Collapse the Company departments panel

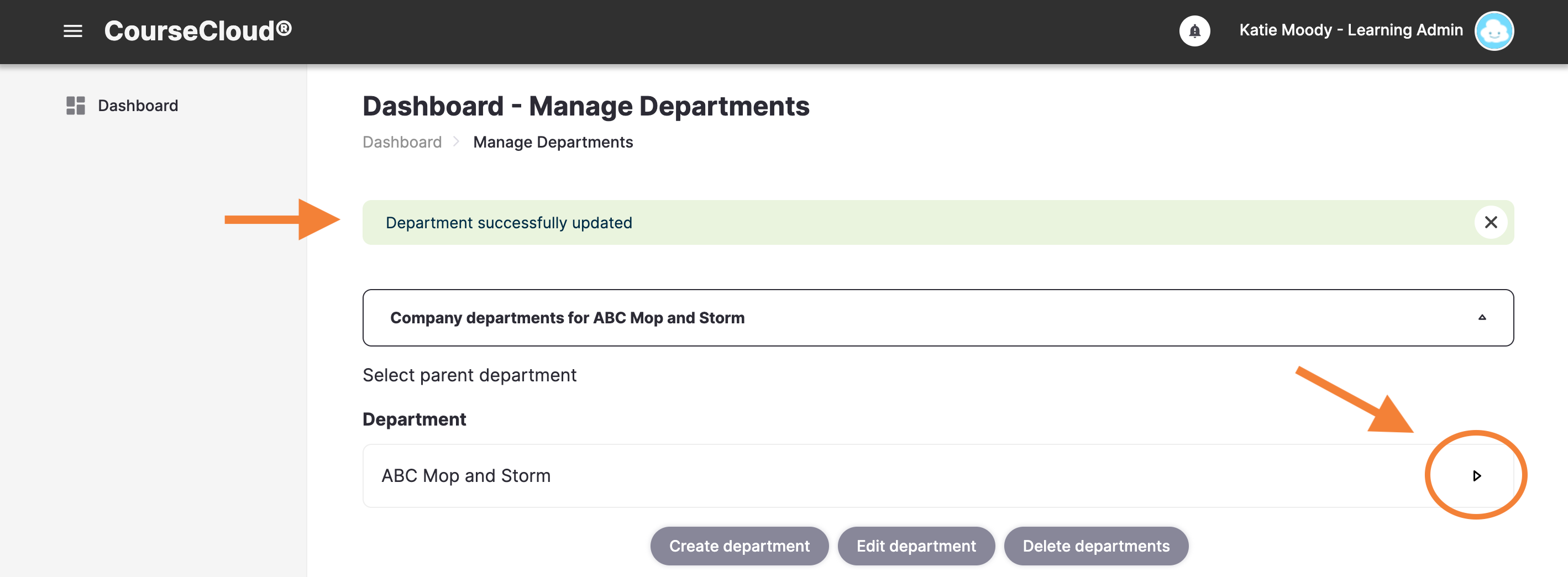(x=1482, y=317)
